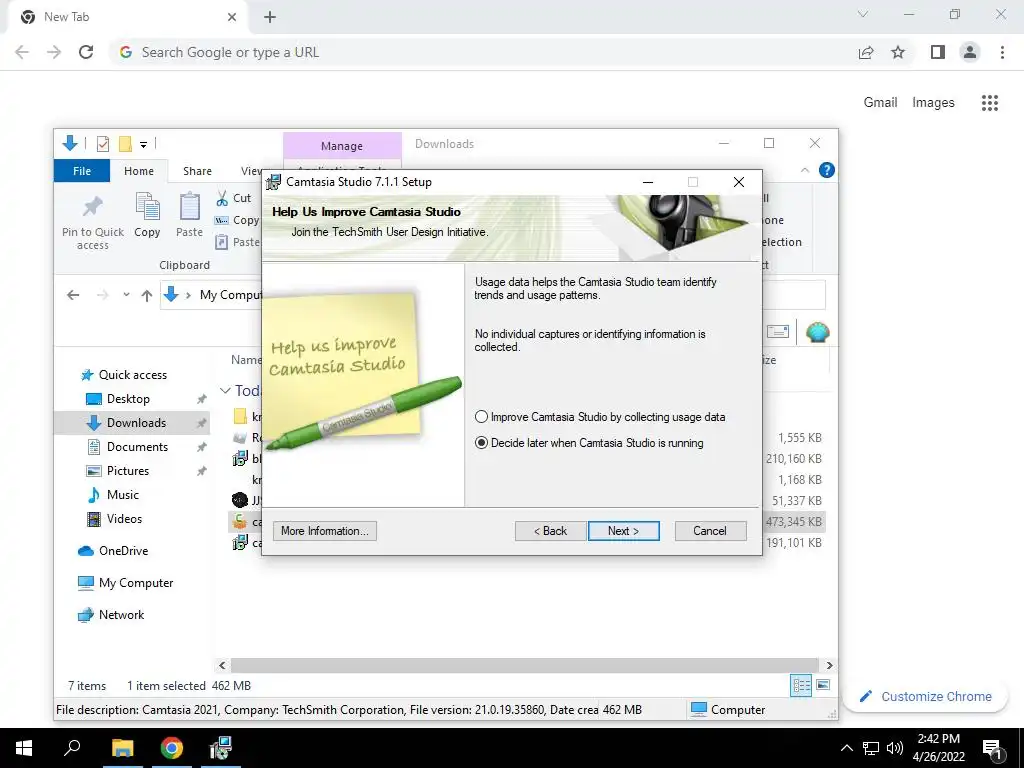Open Music in navigation pane
This screenshot has width=1024, height=768.
[x=122, y=495]
